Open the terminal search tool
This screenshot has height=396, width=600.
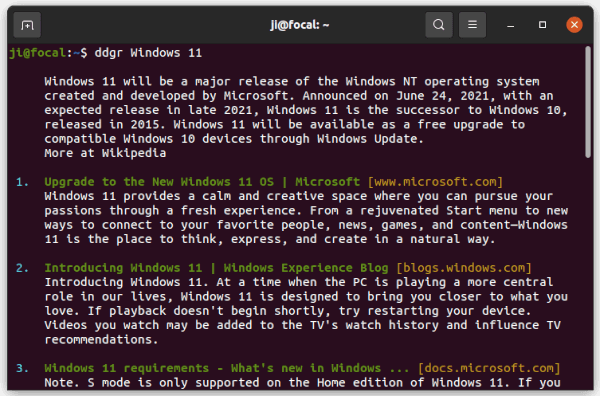[x=439, y=25]
